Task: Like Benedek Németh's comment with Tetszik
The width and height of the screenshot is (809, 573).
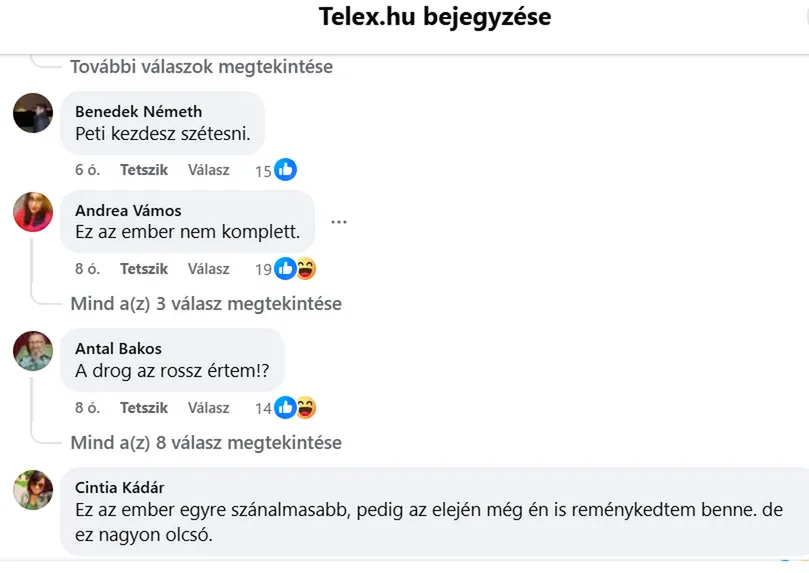Action: tap(144, 170)
